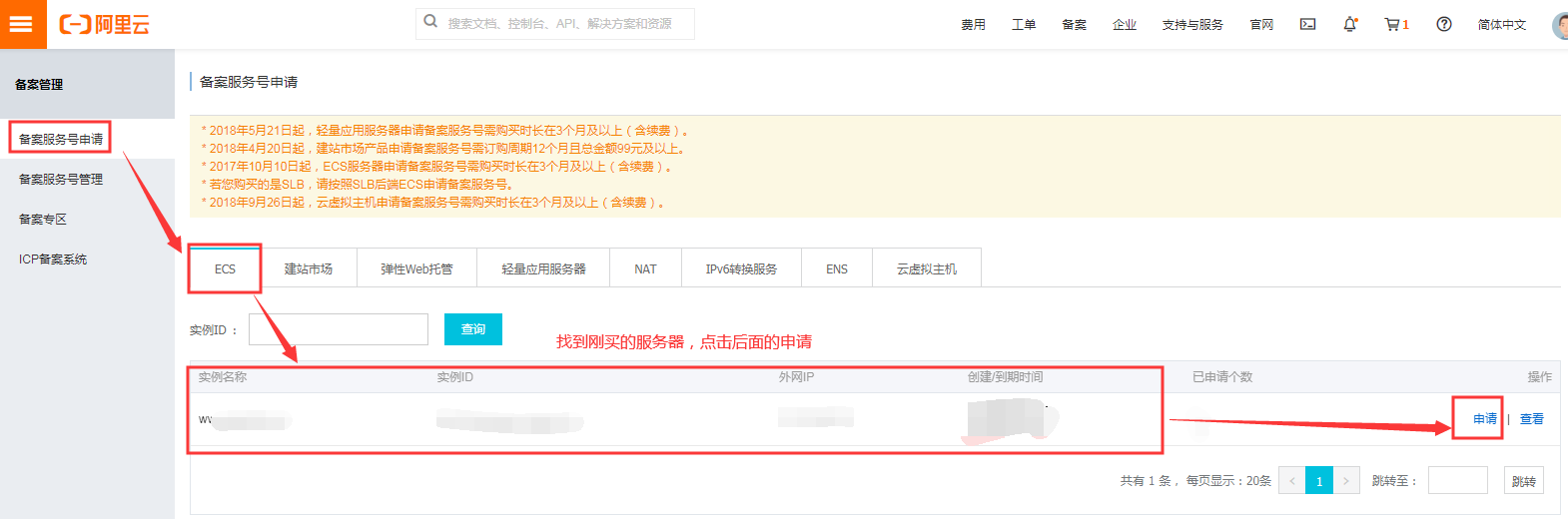Click the Alibaba Cloud logo
Screen dimensions: 1568x519
104,24
